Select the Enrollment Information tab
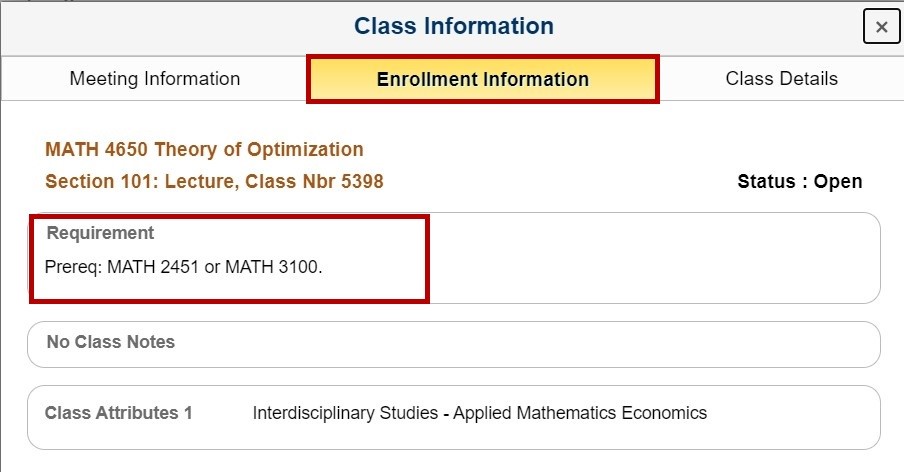Image resolution: width=904 pixels, height=472 pixels. [482, 80]
